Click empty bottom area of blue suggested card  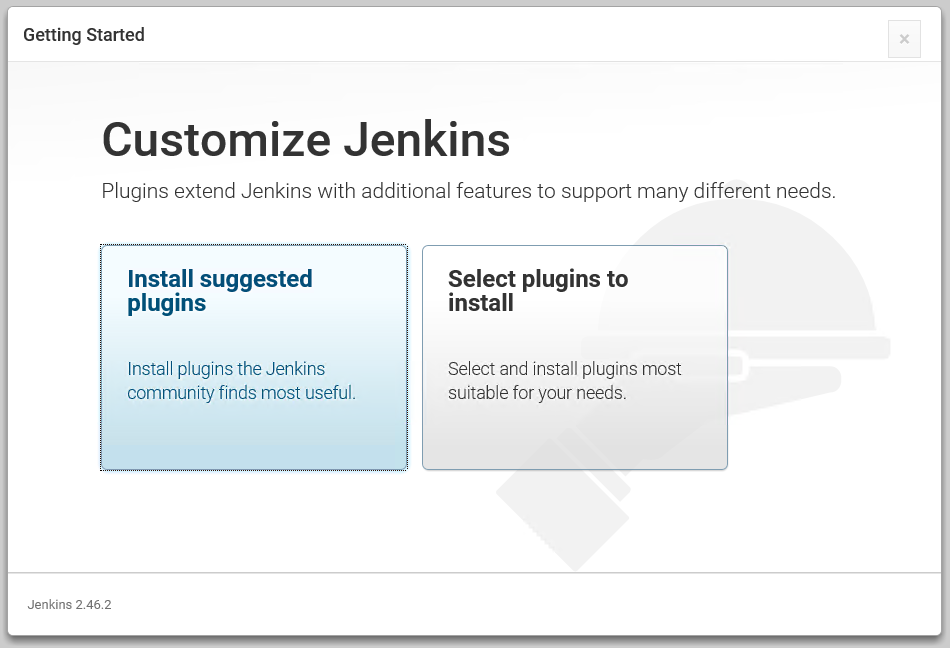pyautogui.click(x=254, y=439)
